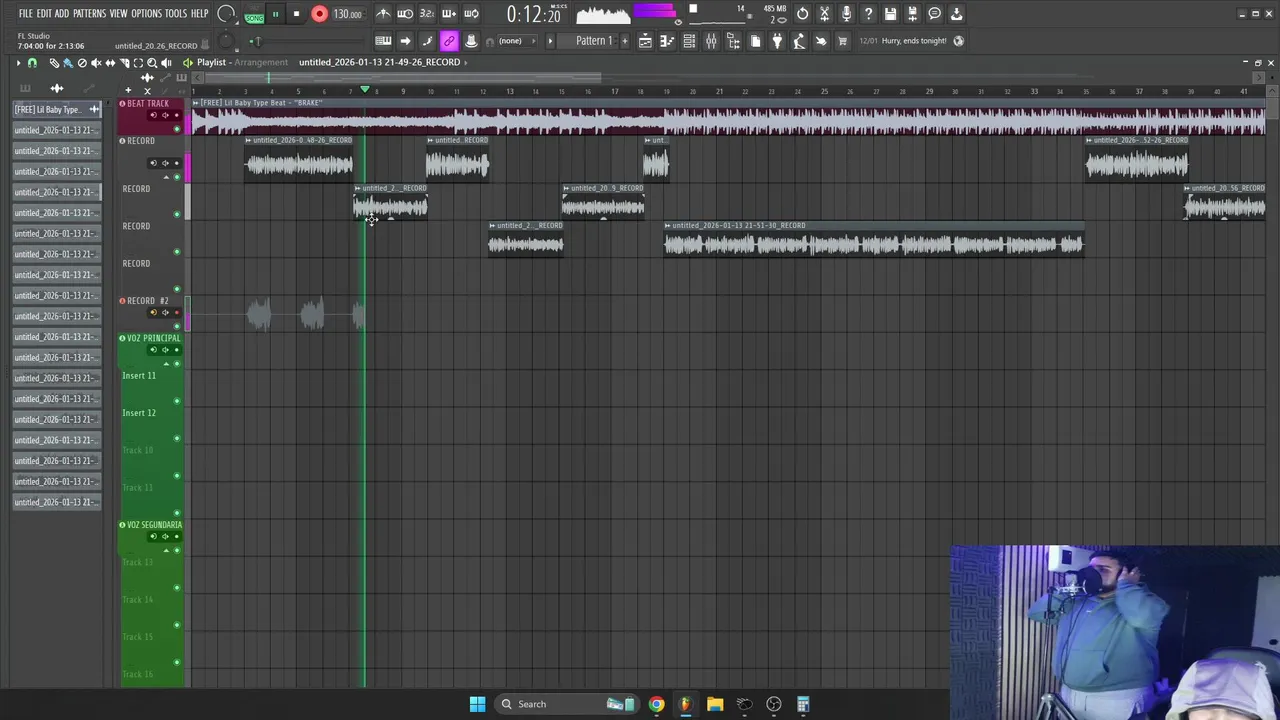
Task: Click the step editing arrow icon
Action: tap(405, 41)
